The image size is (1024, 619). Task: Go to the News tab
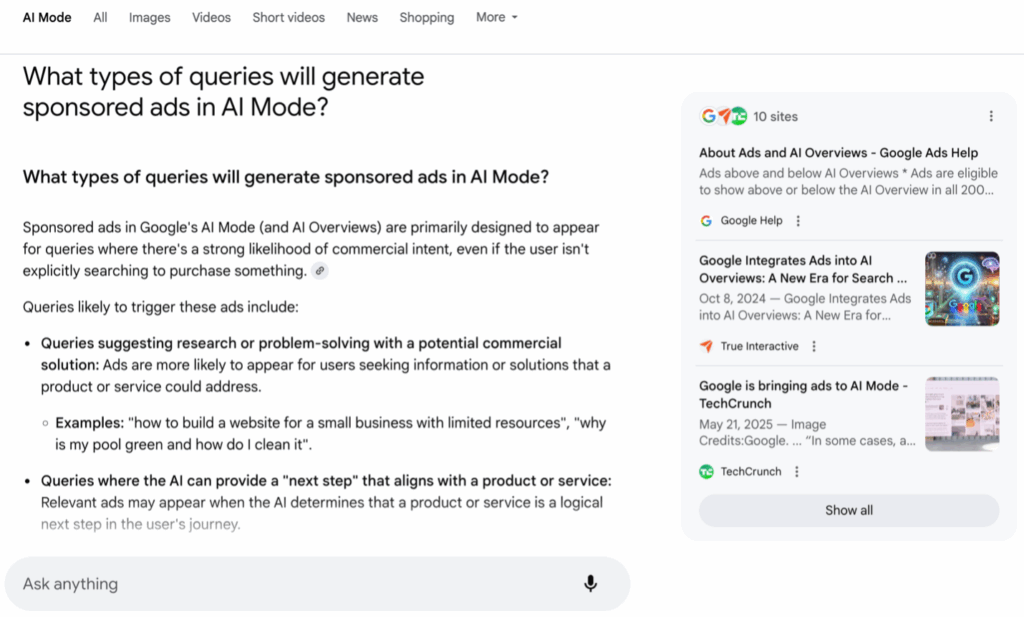[x=362, y=17]
